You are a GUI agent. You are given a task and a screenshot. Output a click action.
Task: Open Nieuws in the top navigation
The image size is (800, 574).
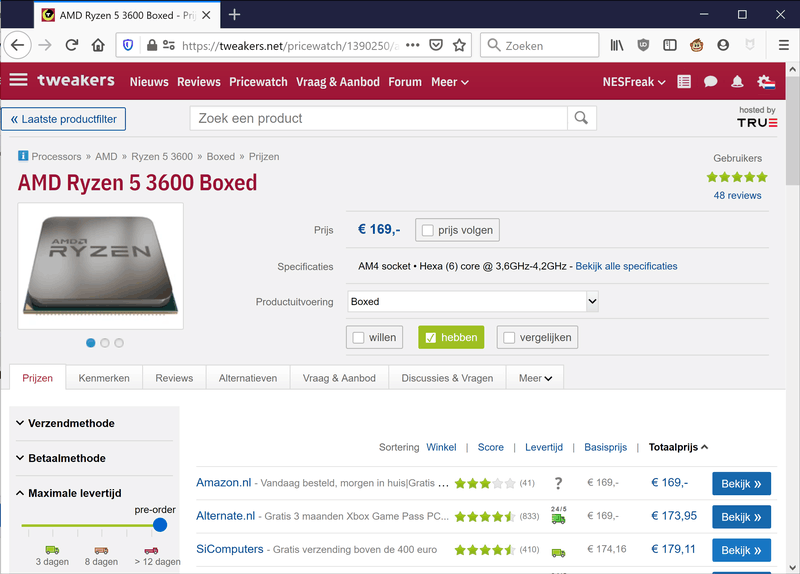click(149, 82)
